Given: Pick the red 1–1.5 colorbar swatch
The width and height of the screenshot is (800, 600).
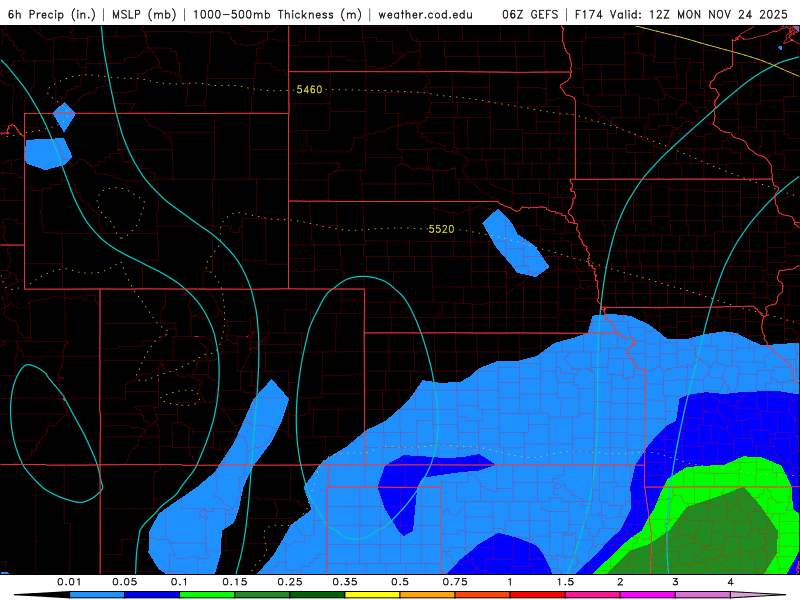Looking at the screenshot, I should (x=538, y=595).
